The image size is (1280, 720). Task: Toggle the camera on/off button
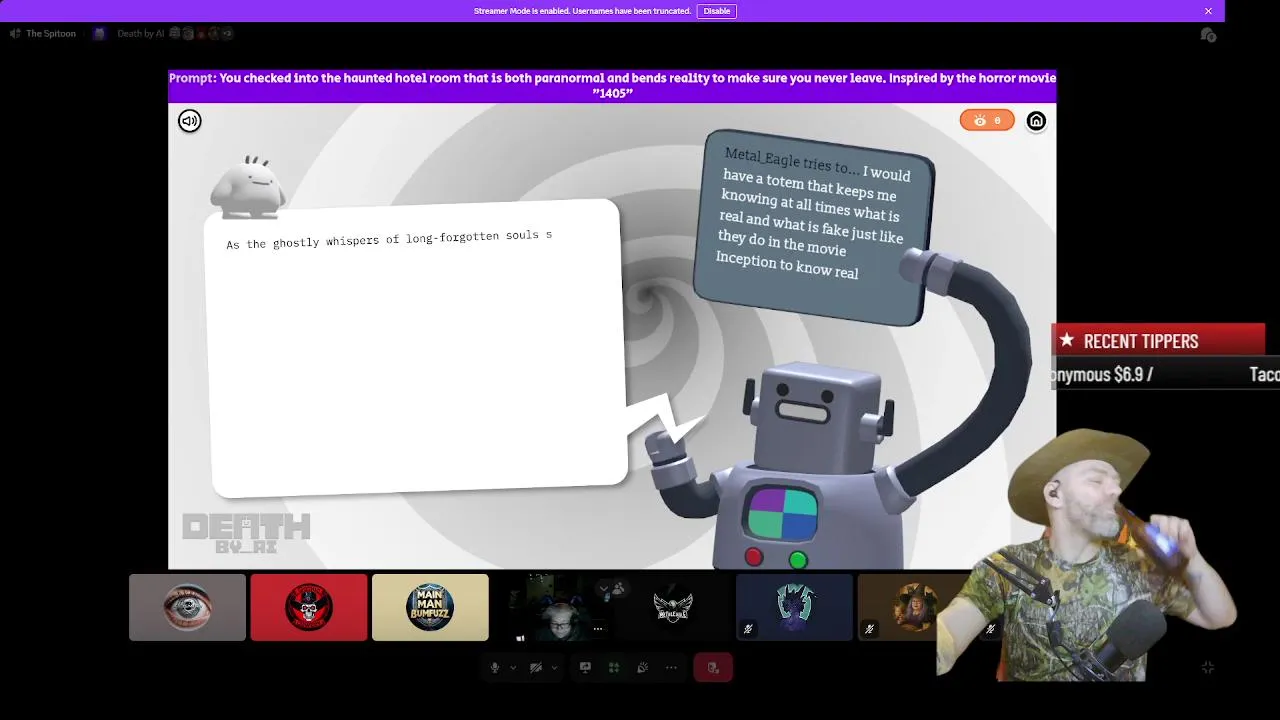(536, 668)
